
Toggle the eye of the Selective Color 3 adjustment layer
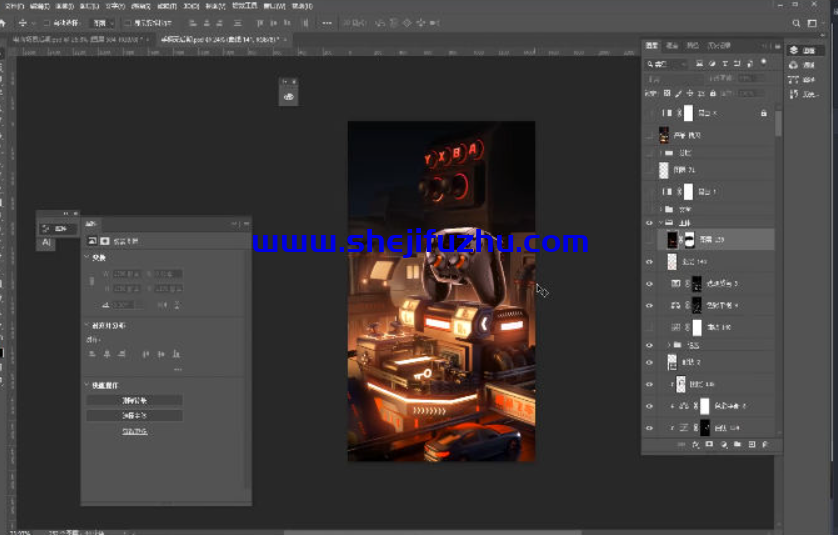(649, 284)
